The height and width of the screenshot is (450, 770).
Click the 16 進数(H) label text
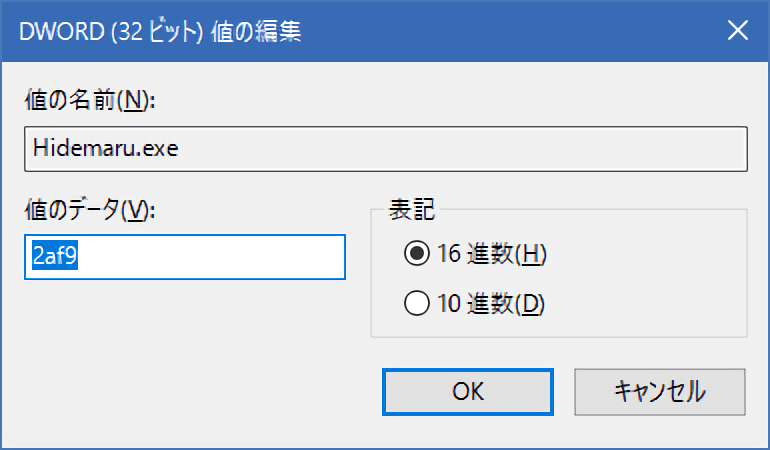point(491,254)
